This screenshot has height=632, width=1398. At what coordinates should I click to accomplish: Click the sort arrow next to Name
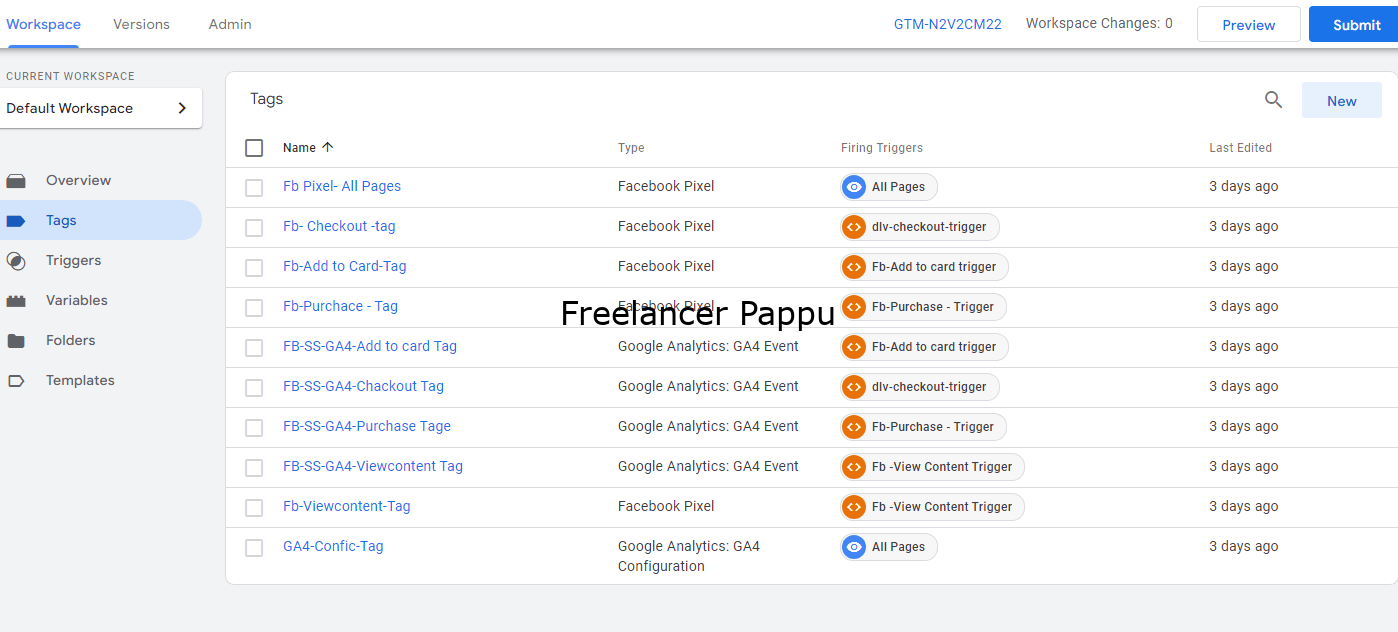(328, 147)
